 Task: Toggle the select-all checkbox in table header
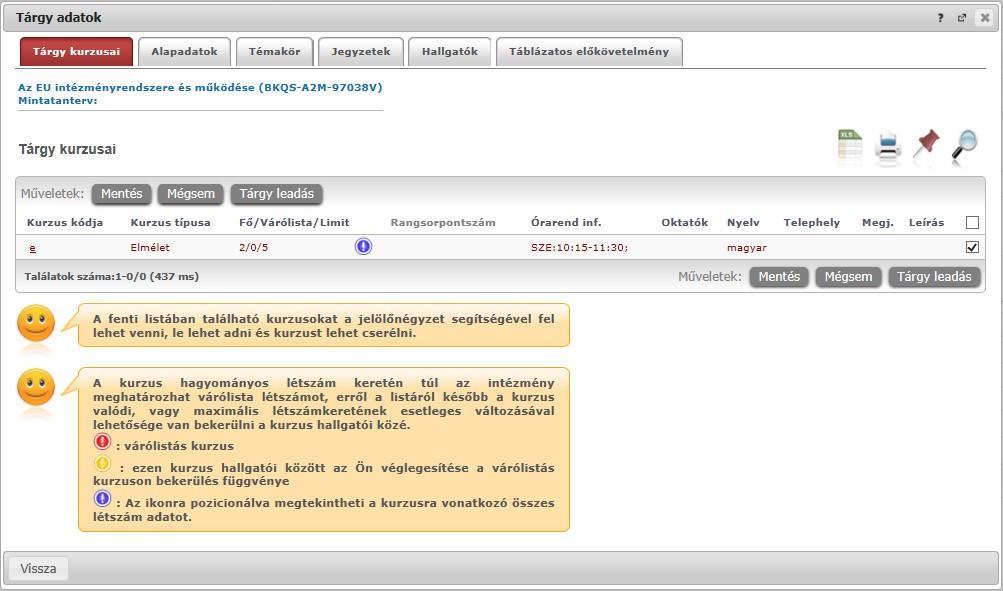pyautogui.click(x=972, y=223)
